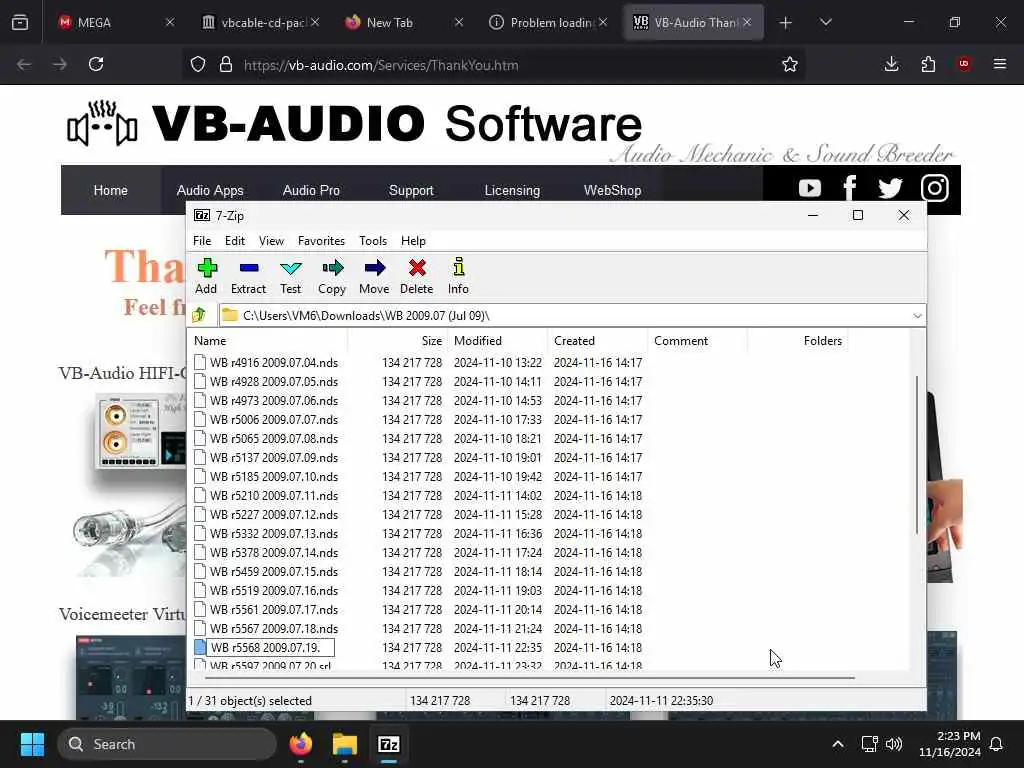This screenshot has width=1024, height=768.
Task: Open Firefox from the taskbar
Action: 300,744
